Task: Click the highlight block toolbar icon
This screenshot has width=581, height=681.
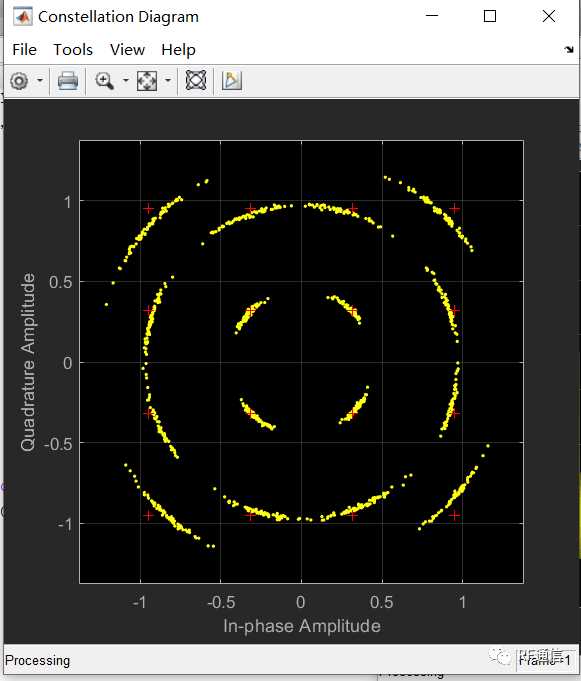Action: 231,80
